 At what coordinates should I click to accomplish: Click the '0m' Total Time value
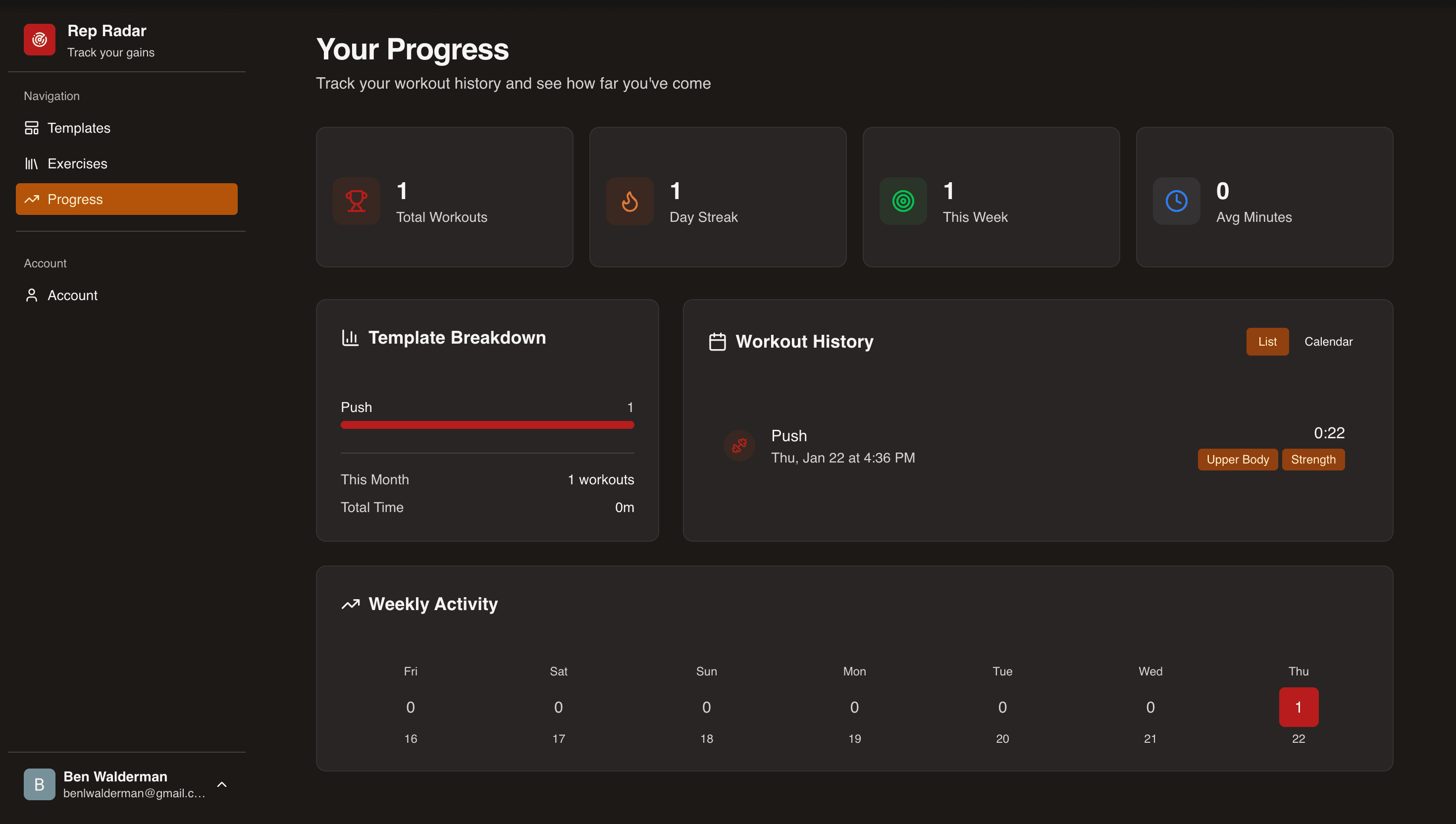624,508
